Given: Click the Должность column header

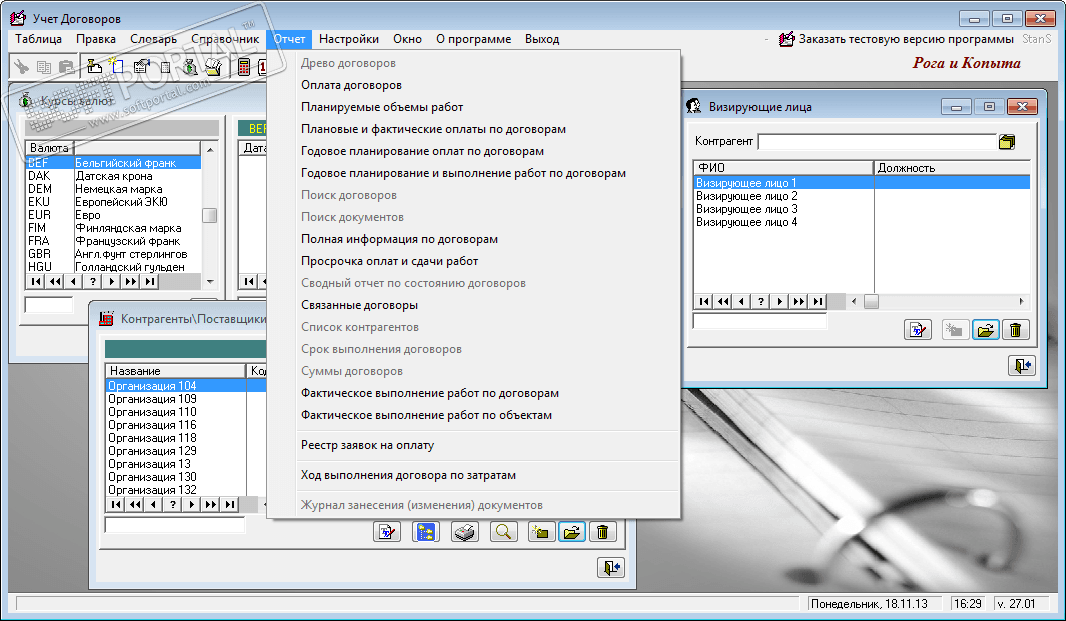Looking at the screenshot, I should click(x=952, y=167).
